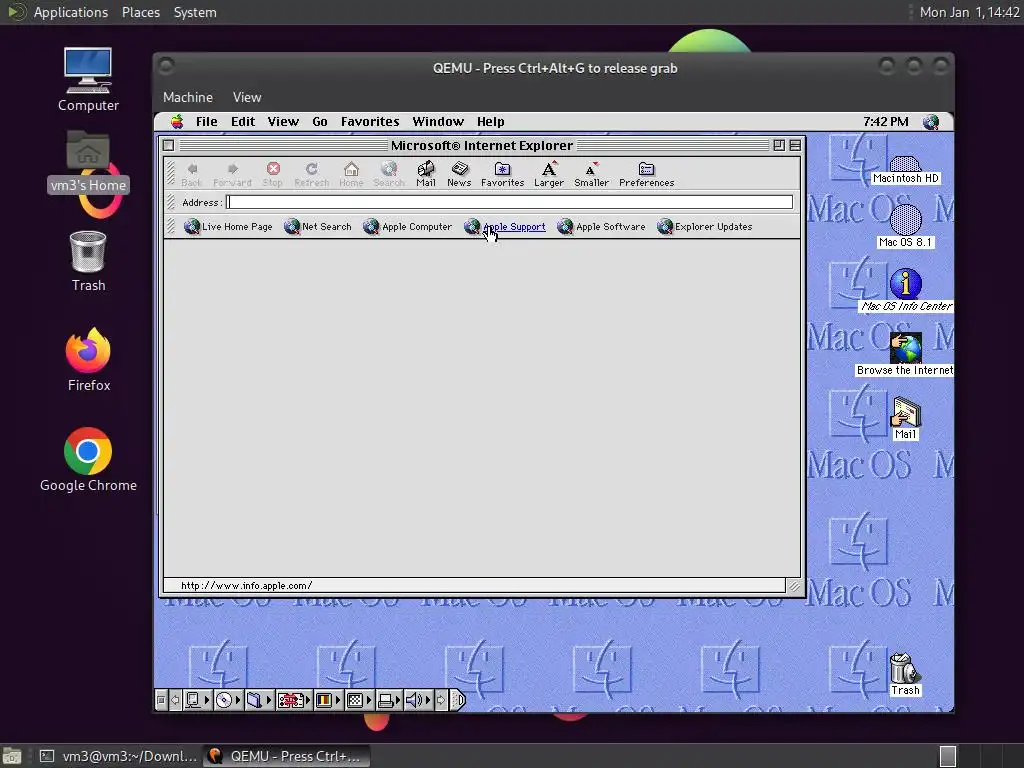Click the Back toolbar icon

(192, 174)
